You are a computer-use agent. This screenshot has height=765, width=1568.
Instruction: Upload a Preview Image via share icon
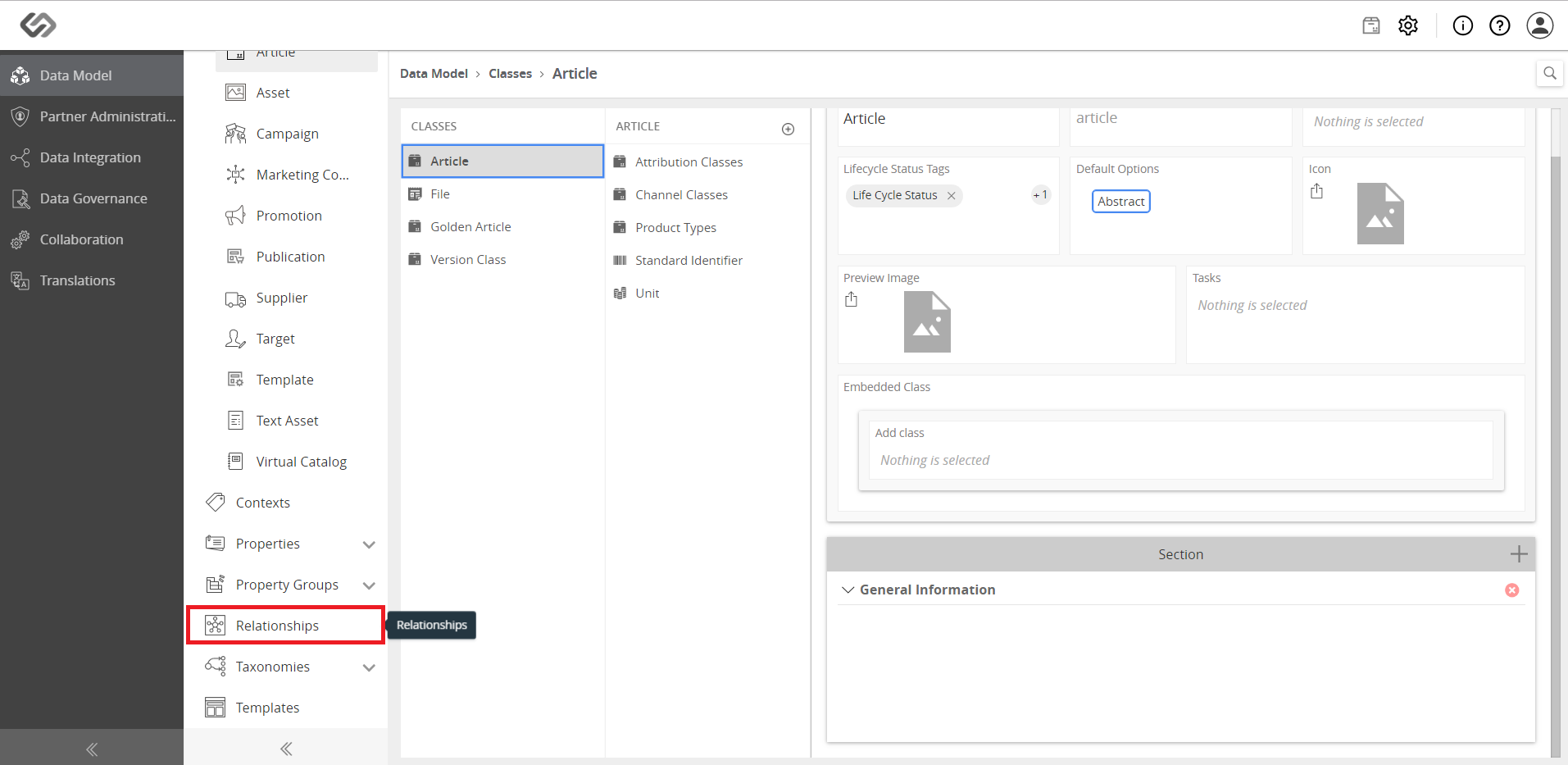[851, 299]
